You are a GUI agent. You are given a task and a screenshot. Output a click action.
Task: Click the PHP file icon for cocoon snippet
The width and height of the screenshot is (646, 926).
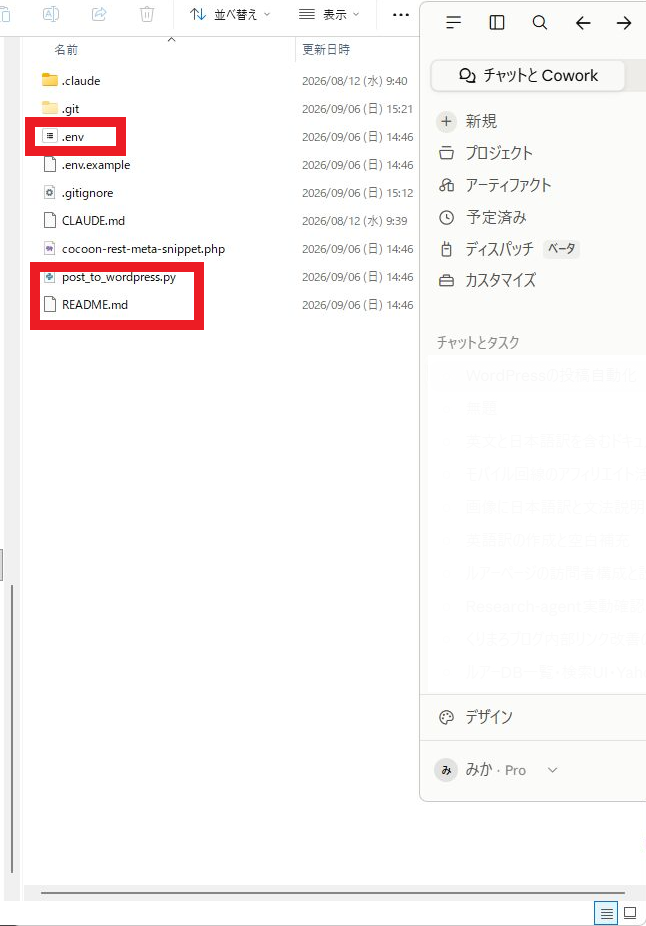(x=50, y=248)
